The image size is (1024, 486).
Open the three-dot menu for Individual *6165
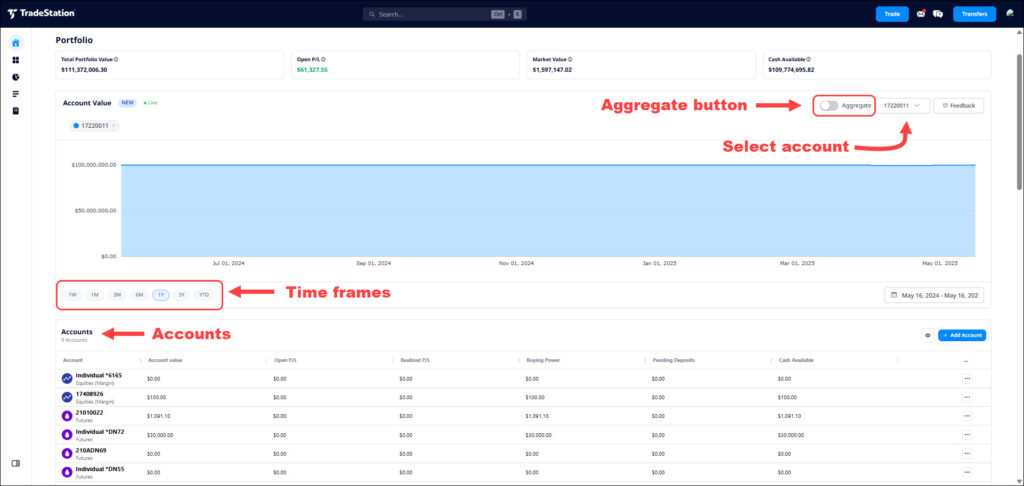(x=966, y=379)
